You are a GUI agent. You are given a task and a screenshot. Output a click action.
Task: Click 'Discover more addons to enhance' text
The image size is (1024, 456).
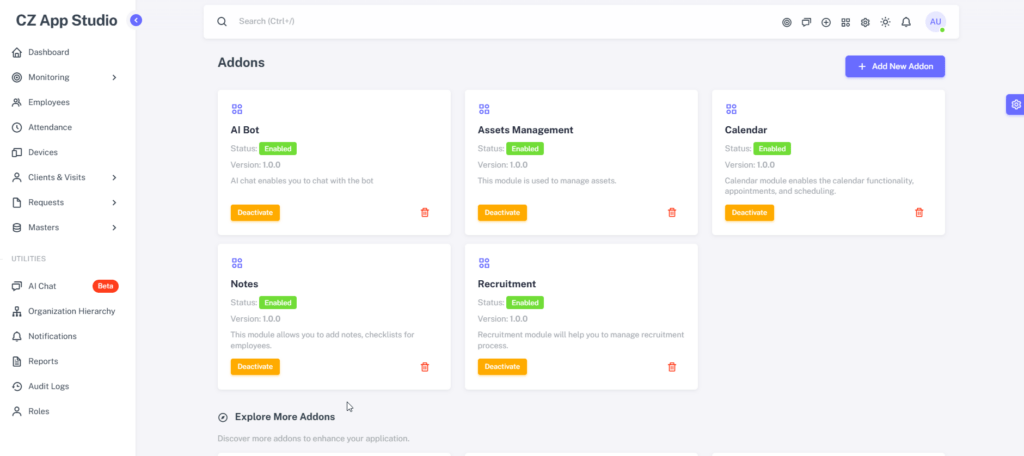point(313,439)
